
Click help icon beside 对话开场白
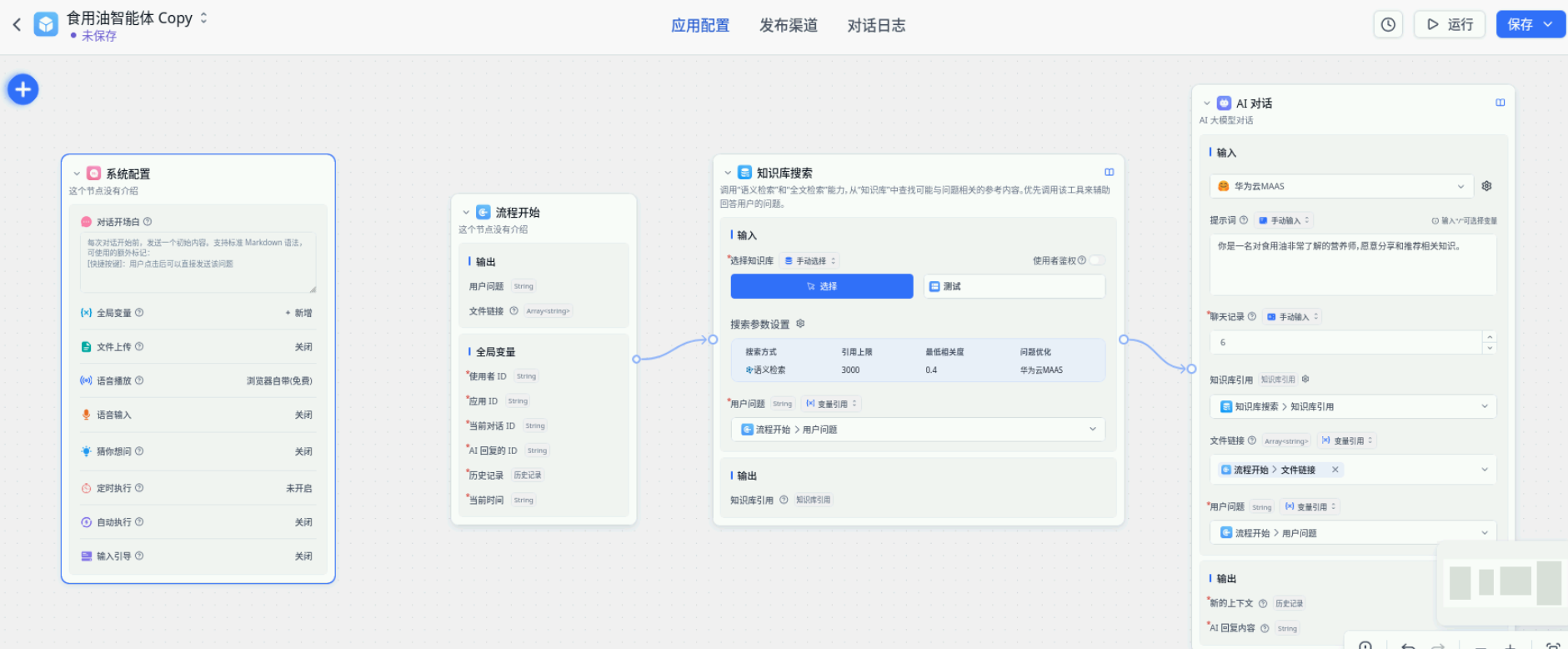(148, 222)
